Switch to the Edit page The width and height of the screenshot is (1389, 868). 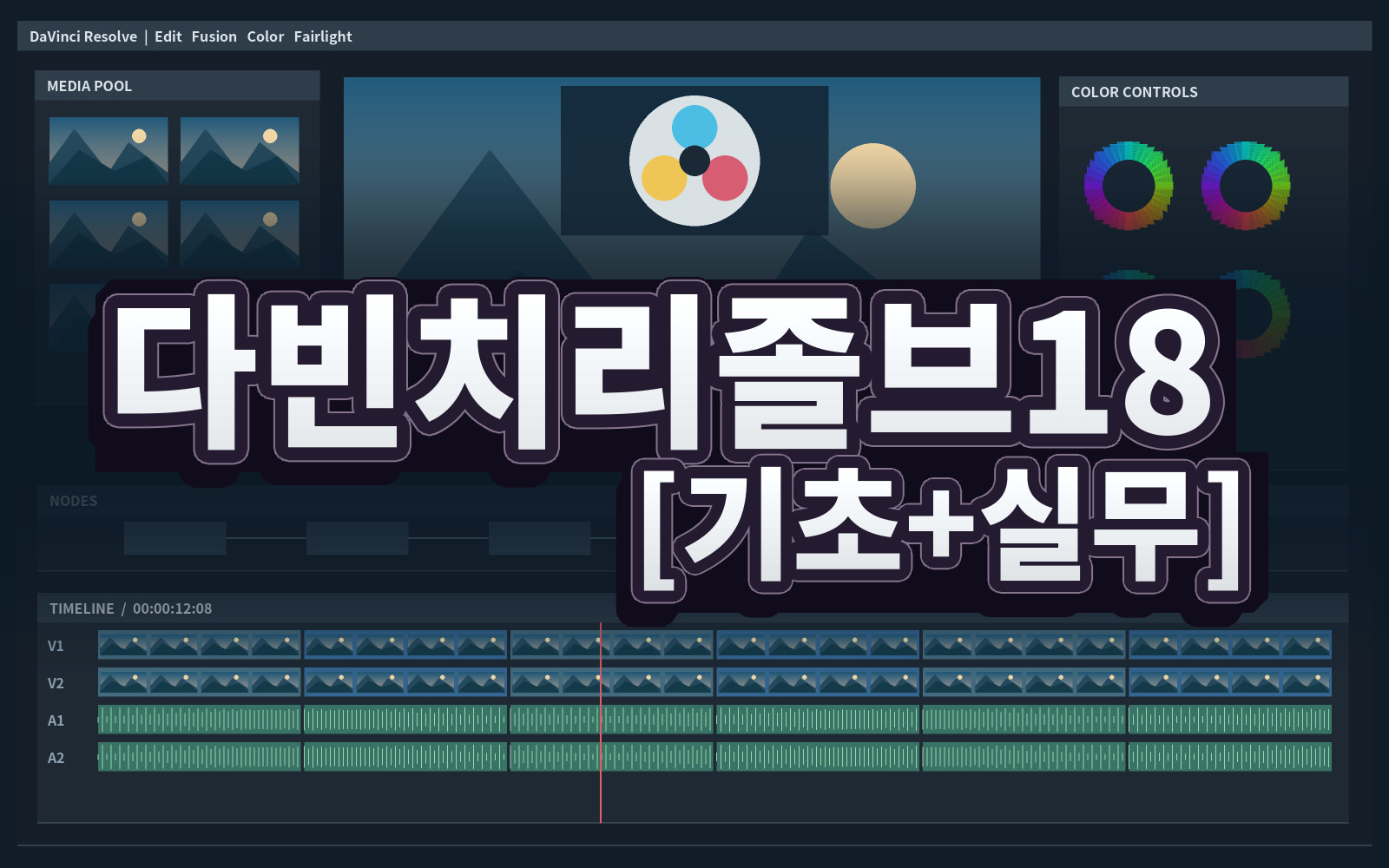coord(168,36)
